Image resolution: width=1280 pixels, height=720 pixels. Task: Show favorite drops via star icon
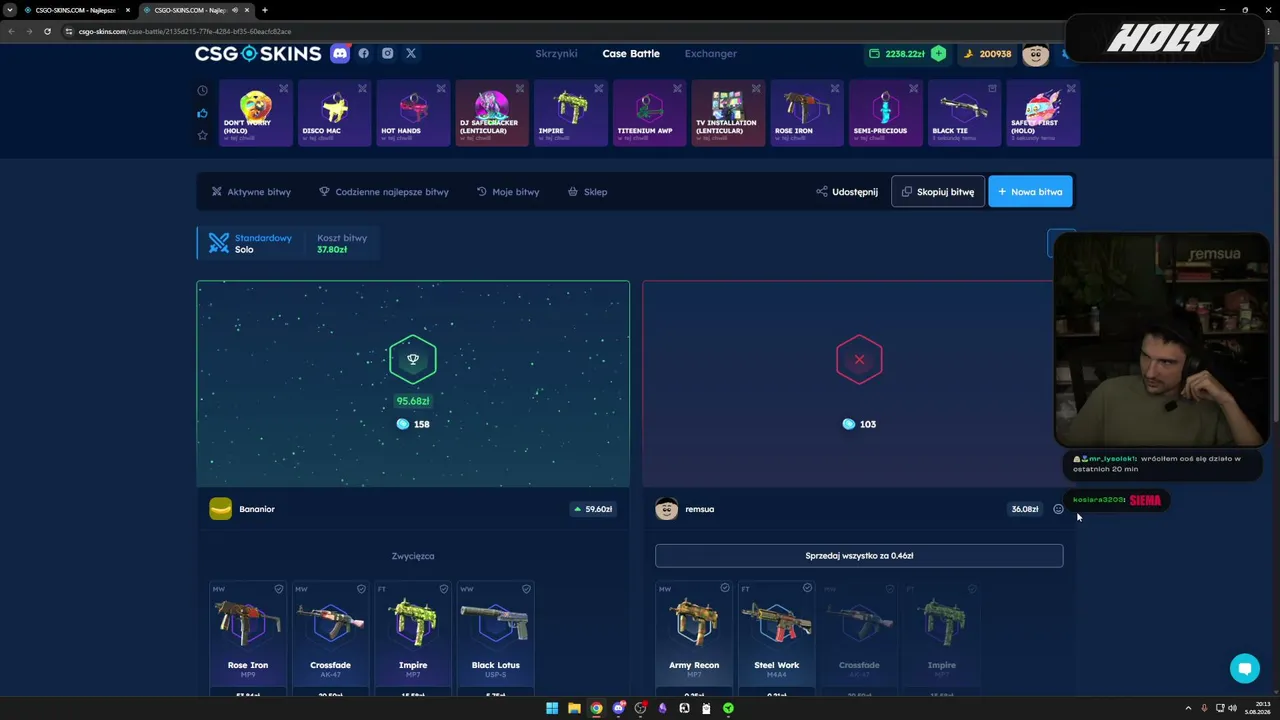coord(203,135)
